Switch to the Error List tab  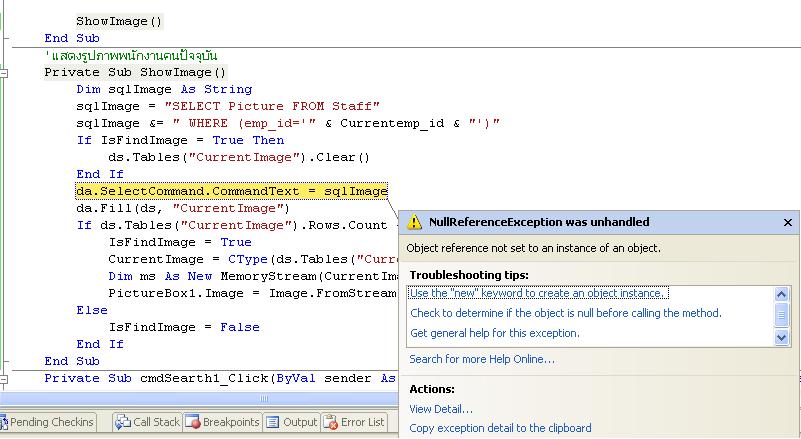coord(354,422)
